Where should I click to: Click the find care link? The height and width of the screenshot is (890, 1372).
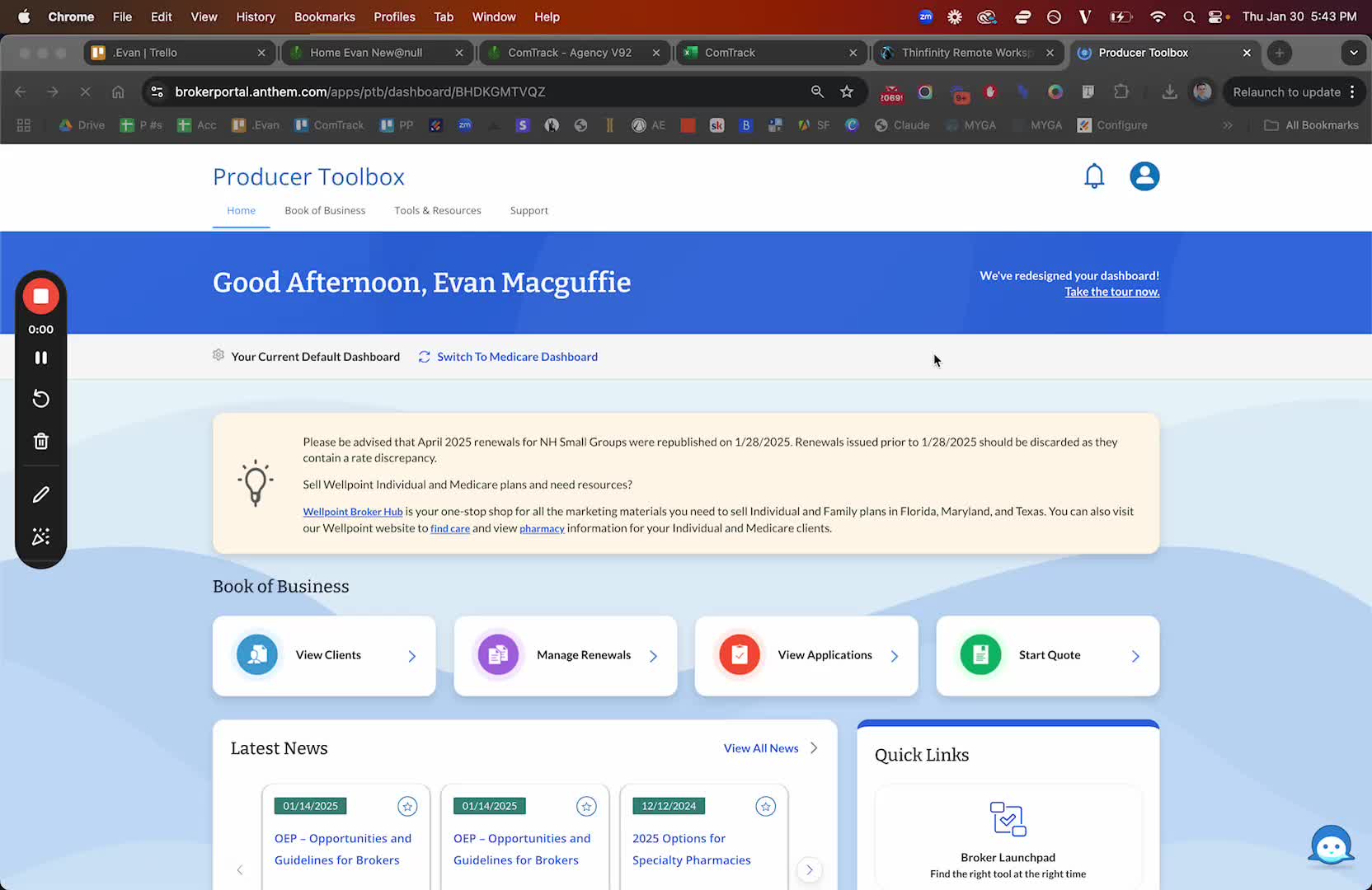[x=450, y=529]
